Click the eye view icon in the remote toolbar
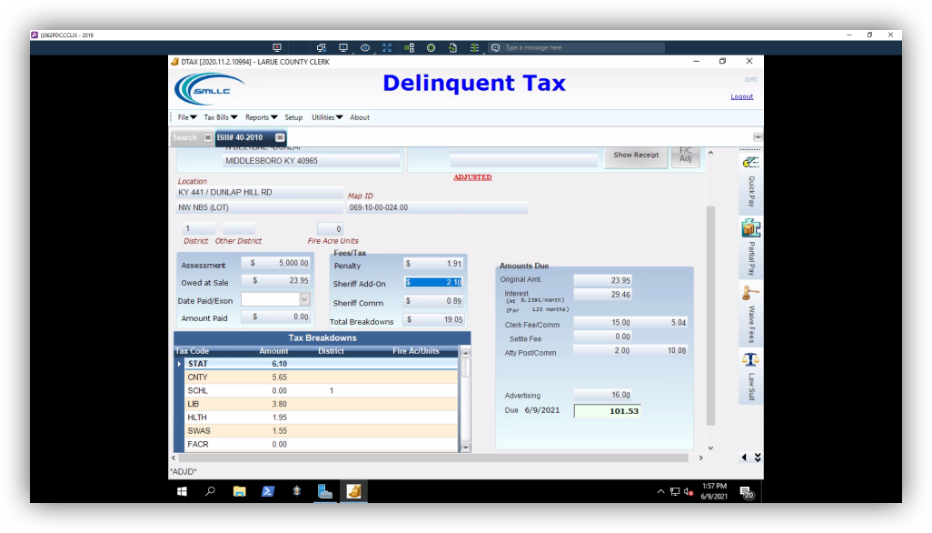This screenshot has width=932, height=533. click(x=365, y=48)
